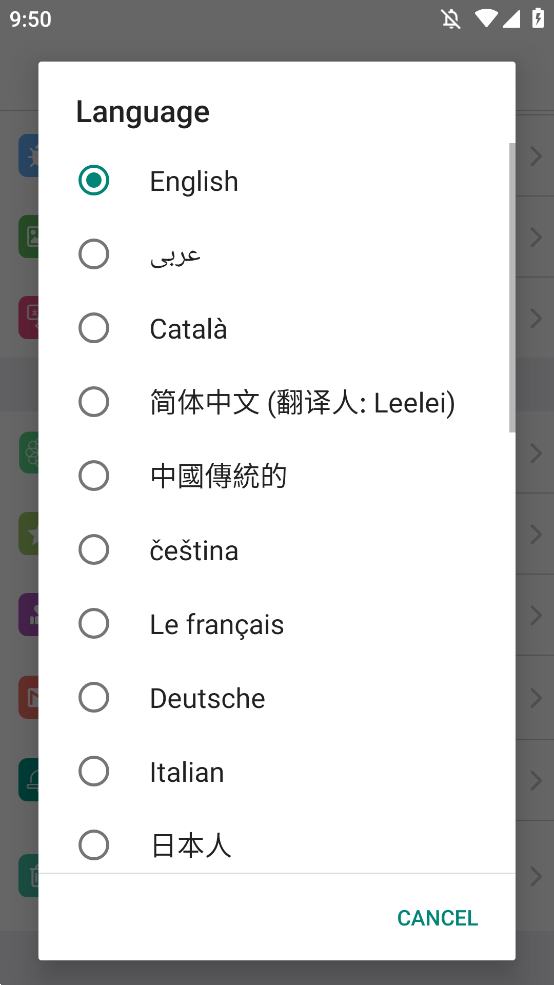Pick Simplified Chinese by Leelei
554x985 pixels.
[276, 402]
